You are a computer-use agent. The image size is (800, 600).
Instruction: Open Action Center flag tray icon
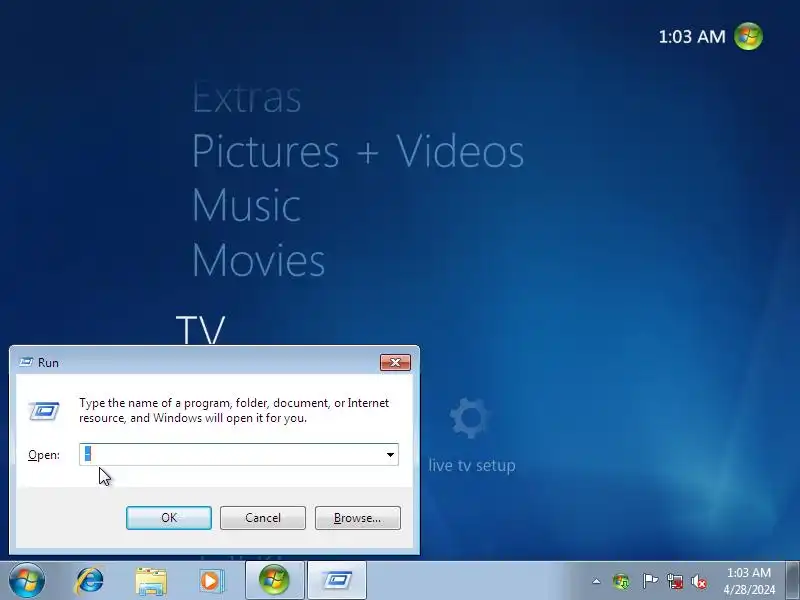pos(649,581)
